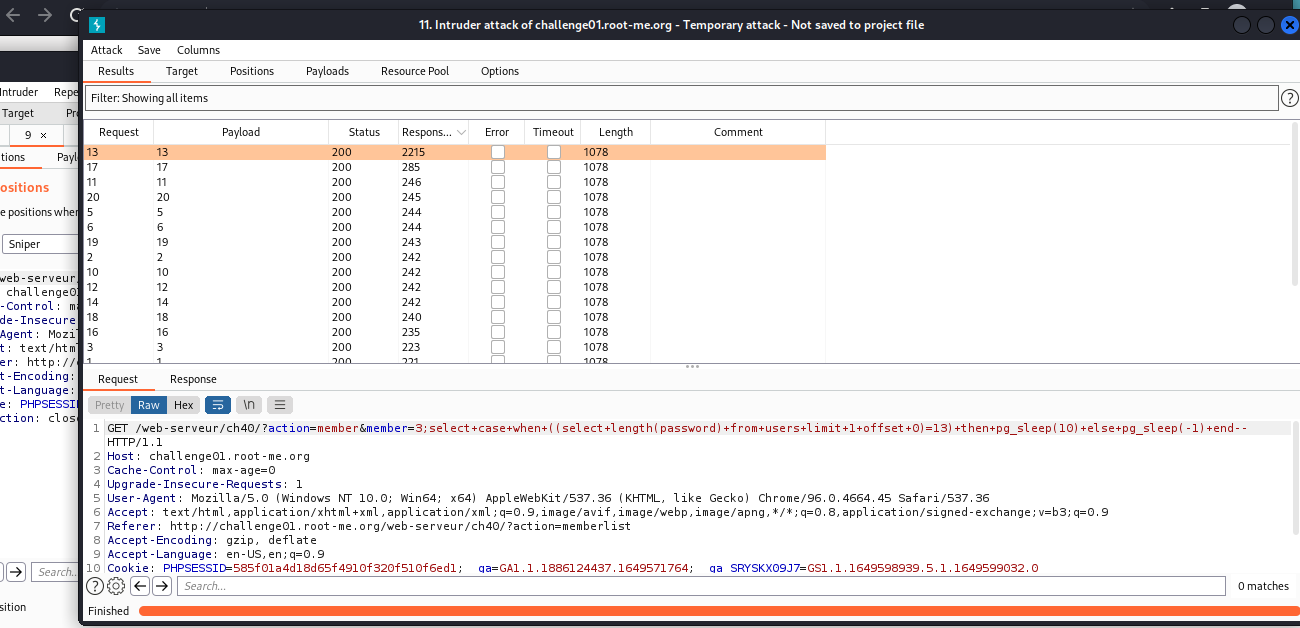Tick Error checkbox for payload 19 row
Image resolution: width=1300 pixels, height=628 pixels.
point(497,242)
